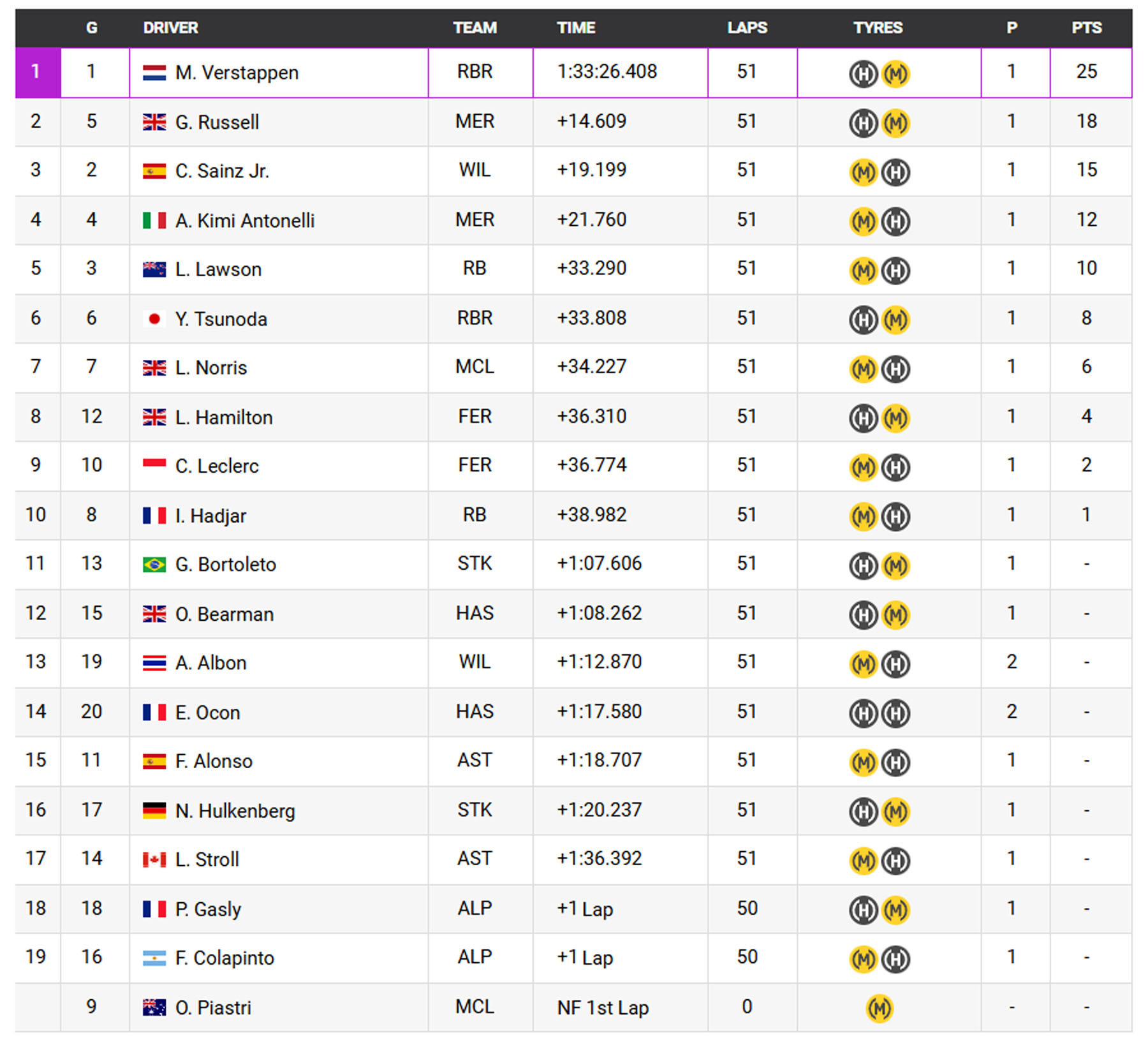Image resolution: width=1148 pixels, height=1040 pixels.
Task: Click Verstappen's race time 1:33:26.408
Action: click(607, 71)
